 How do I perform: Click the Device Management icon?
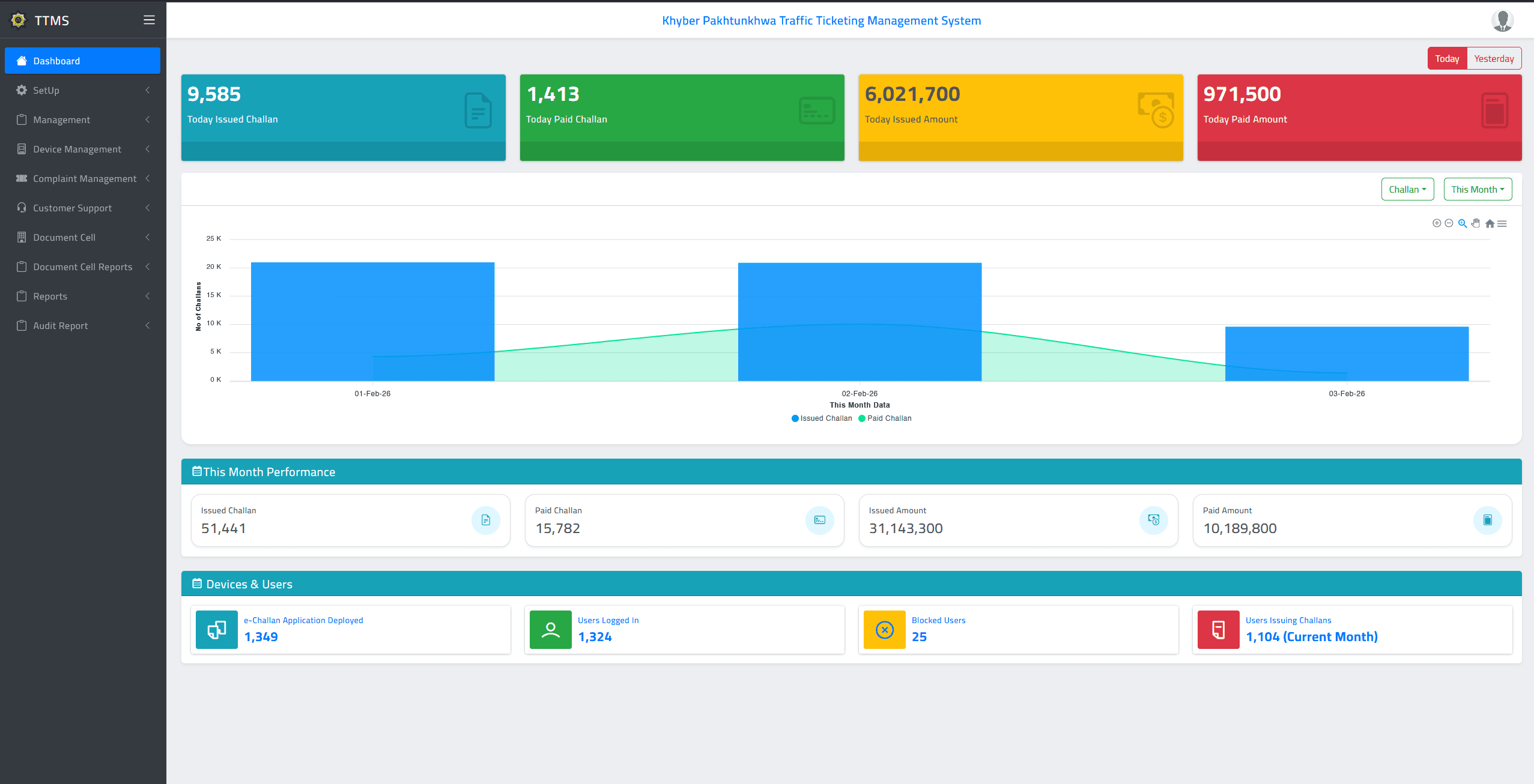pyautogui.click(x=22, y=149)
